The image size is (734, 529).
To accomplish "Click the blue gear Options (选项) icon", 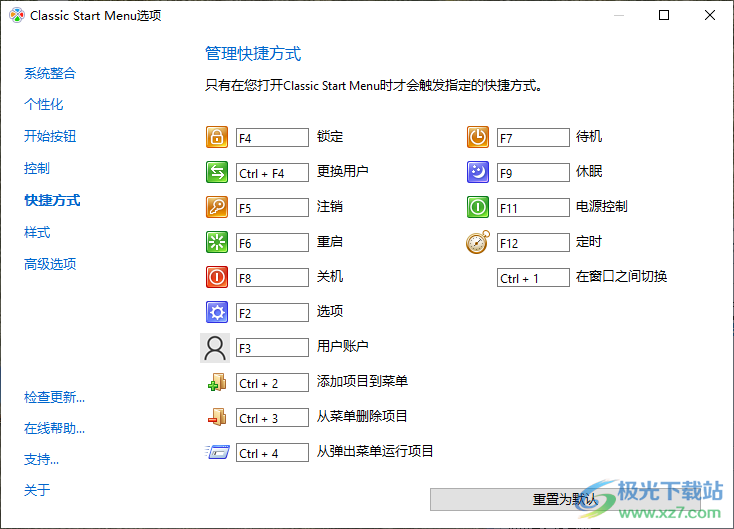I will click(x=217, y=312).
